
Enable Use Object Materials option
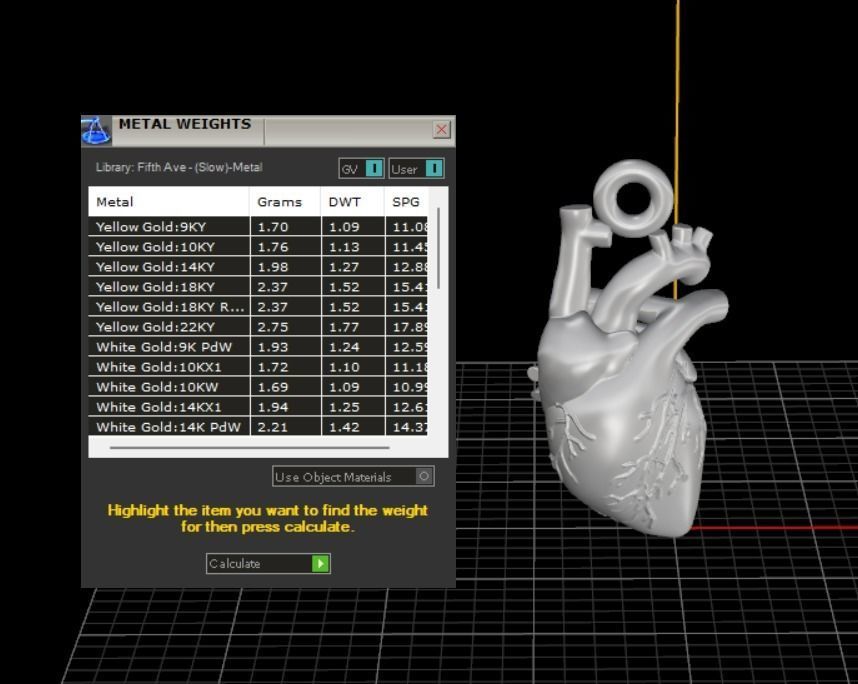pyautogui.click(x=353, y=477)
